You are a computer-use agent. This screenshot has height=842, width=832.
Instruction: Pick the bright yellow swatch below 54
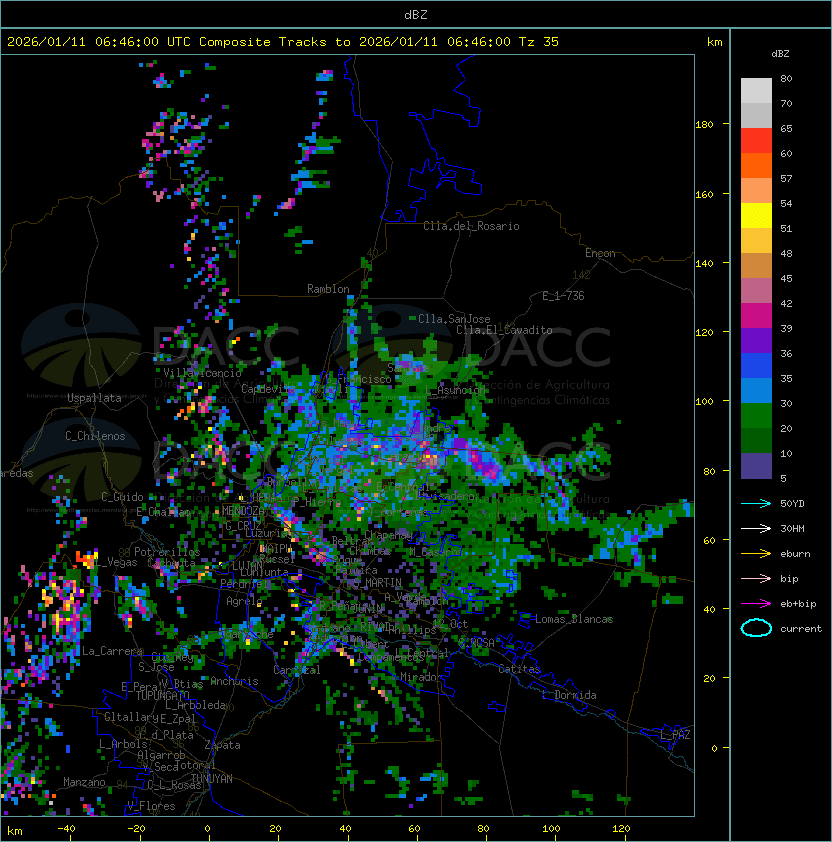click(x=756, y=215)
